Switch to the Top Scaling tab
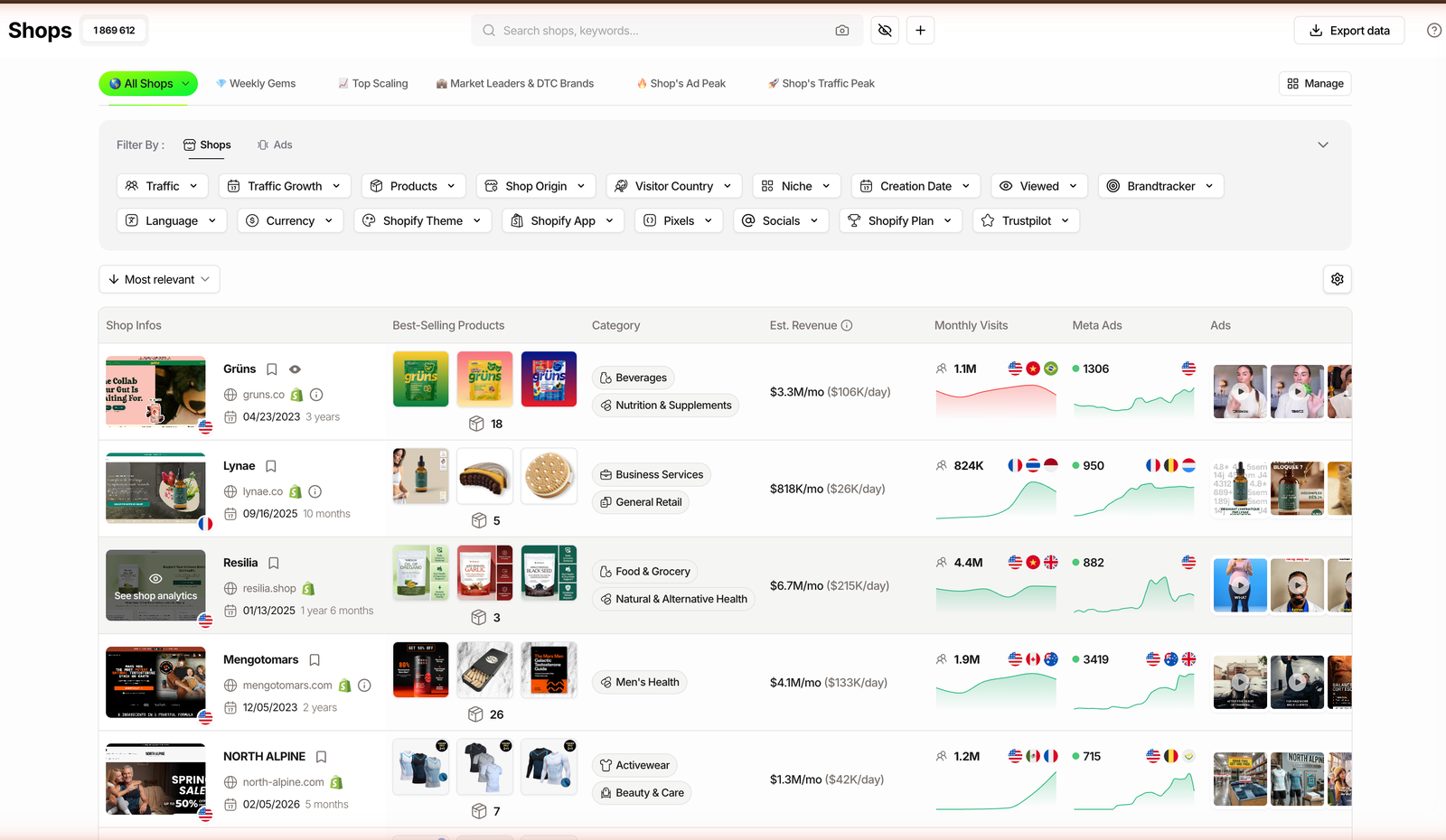 pyautogui.click(x=373, y=83)
